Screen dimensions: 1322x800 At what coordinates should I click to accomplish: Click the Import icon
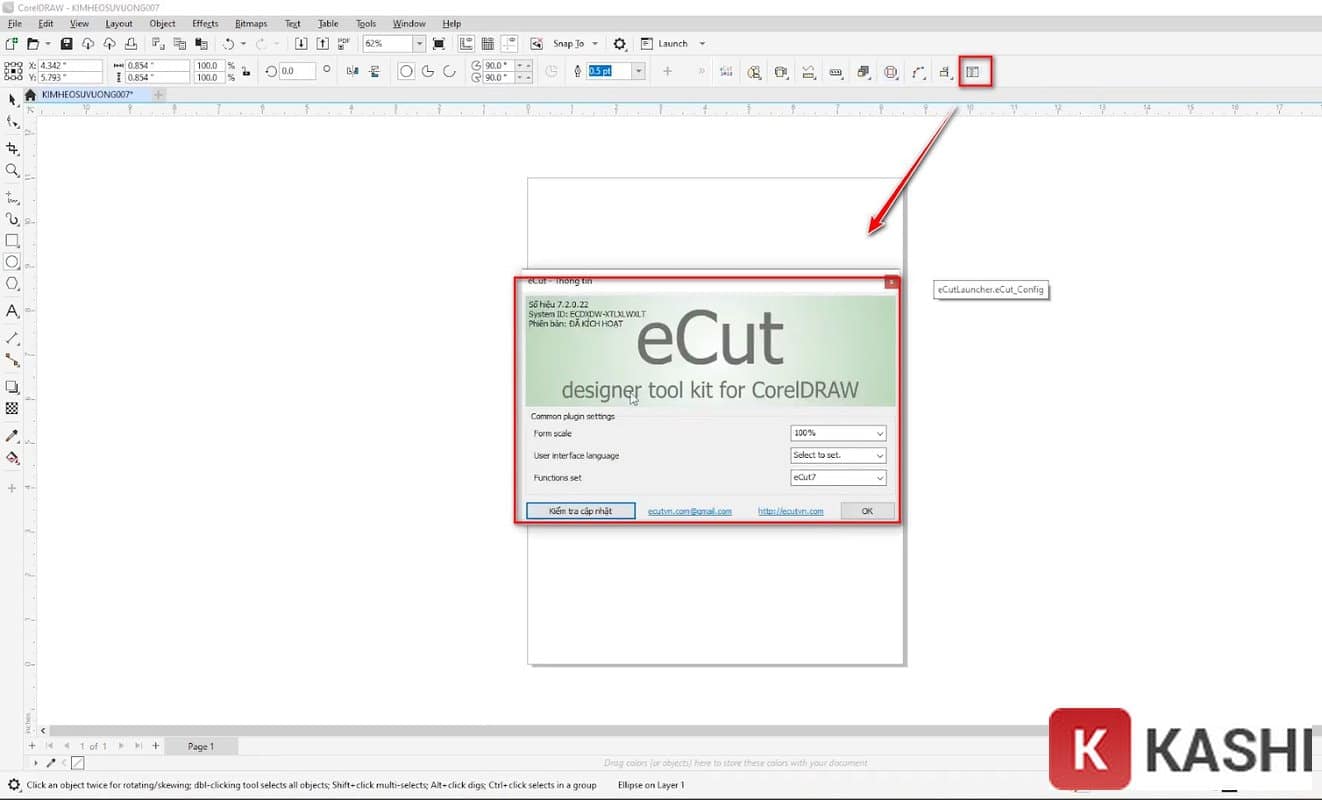click(x=301, y=44)
